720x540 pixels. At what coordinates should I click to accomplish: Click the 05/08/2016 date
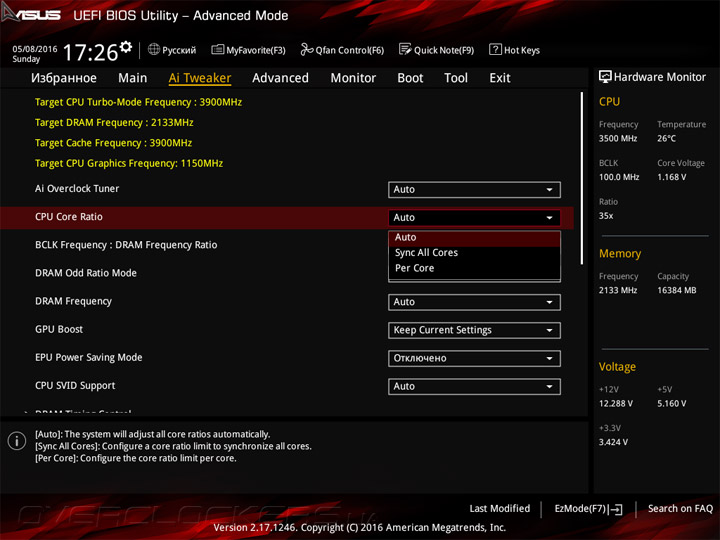click(35, 49)
